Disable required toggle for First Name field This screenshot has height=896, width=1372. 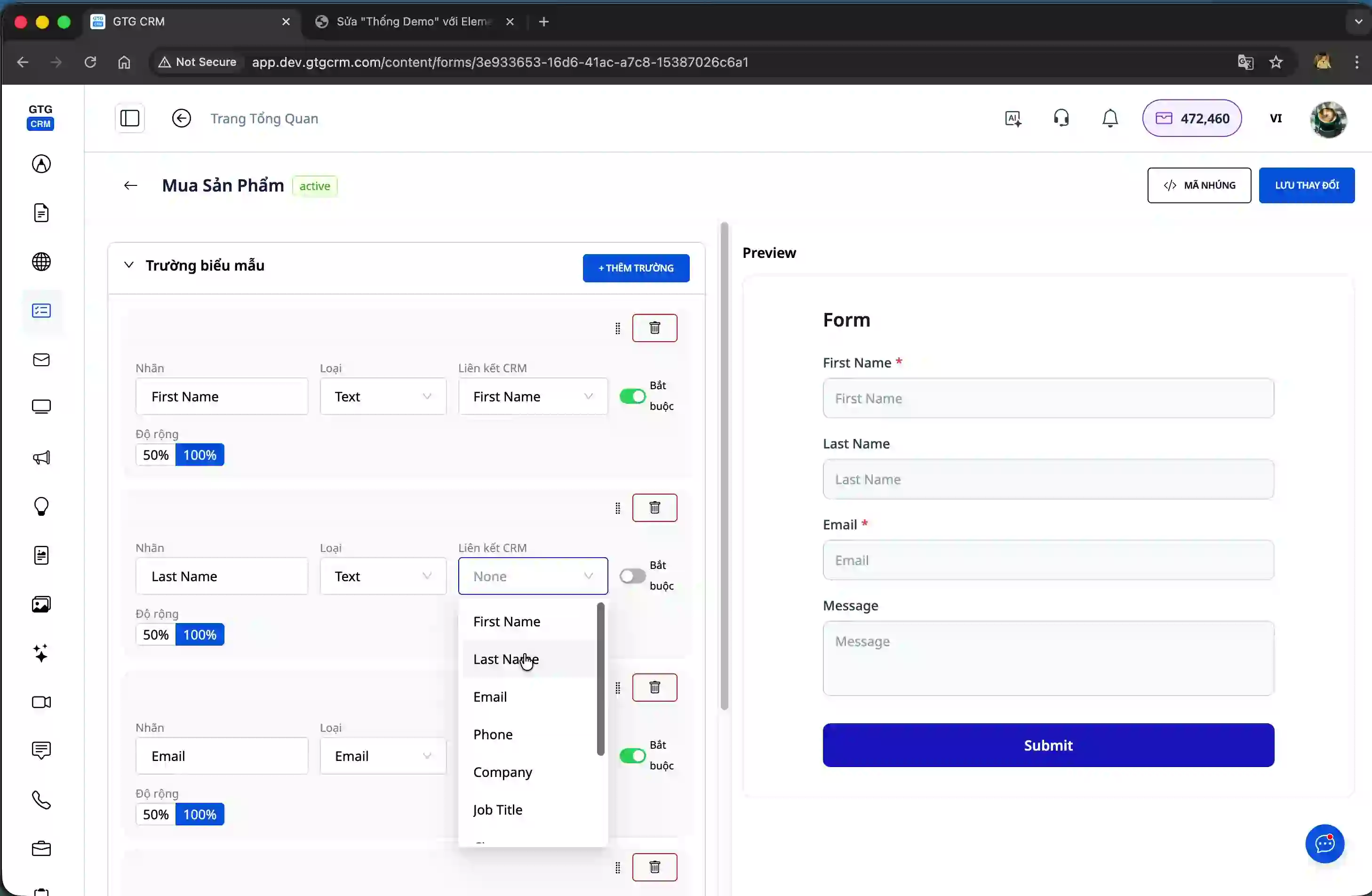tap(632, 397)
